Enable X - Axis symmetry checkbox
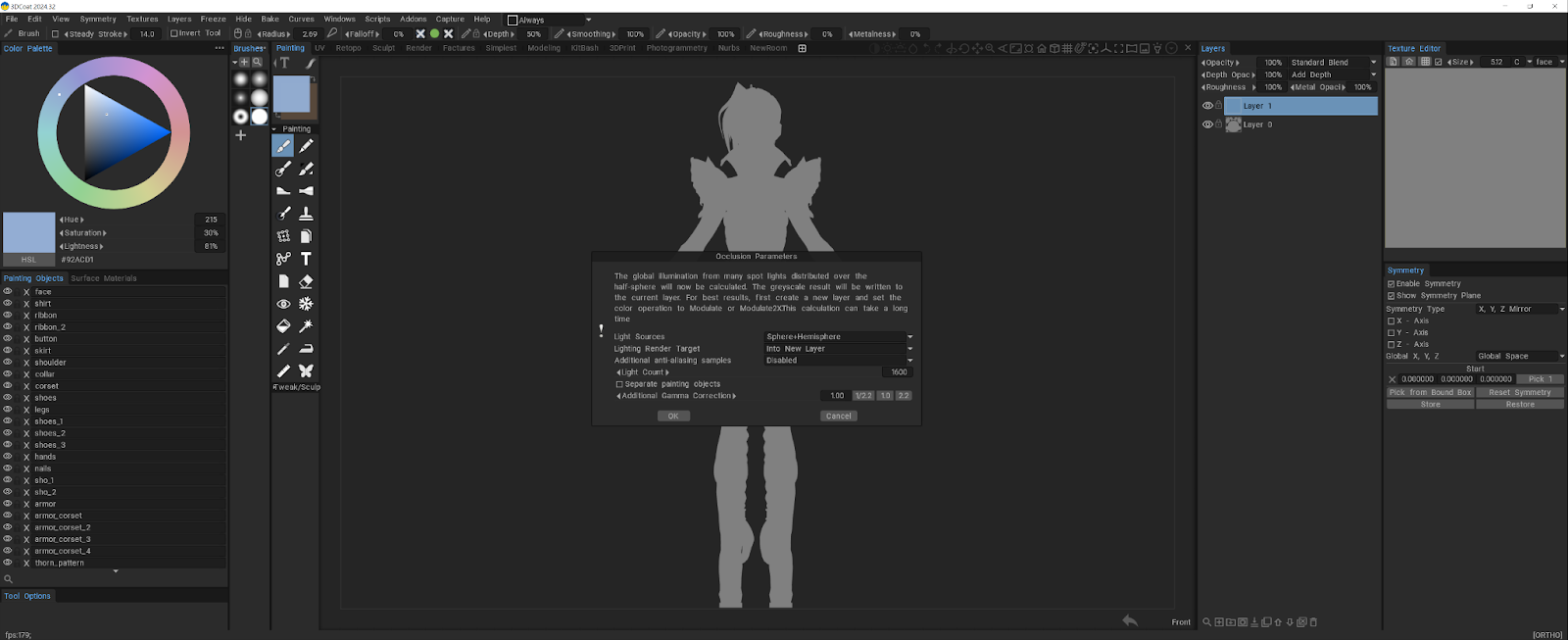The height and width of the screenshot is (640, 1568). coord(1391,321)
